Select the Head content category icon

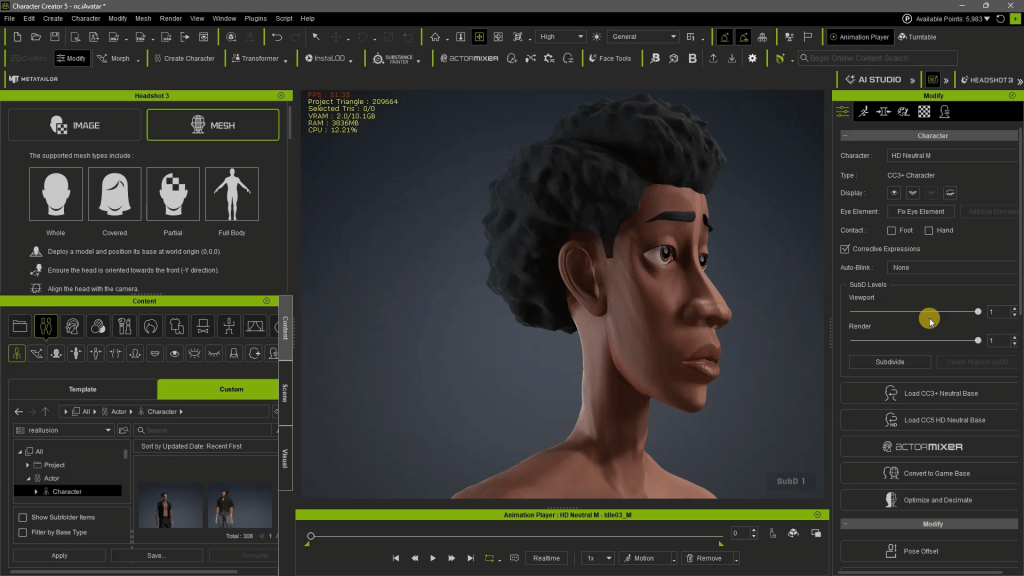click(x=72, y=326)
